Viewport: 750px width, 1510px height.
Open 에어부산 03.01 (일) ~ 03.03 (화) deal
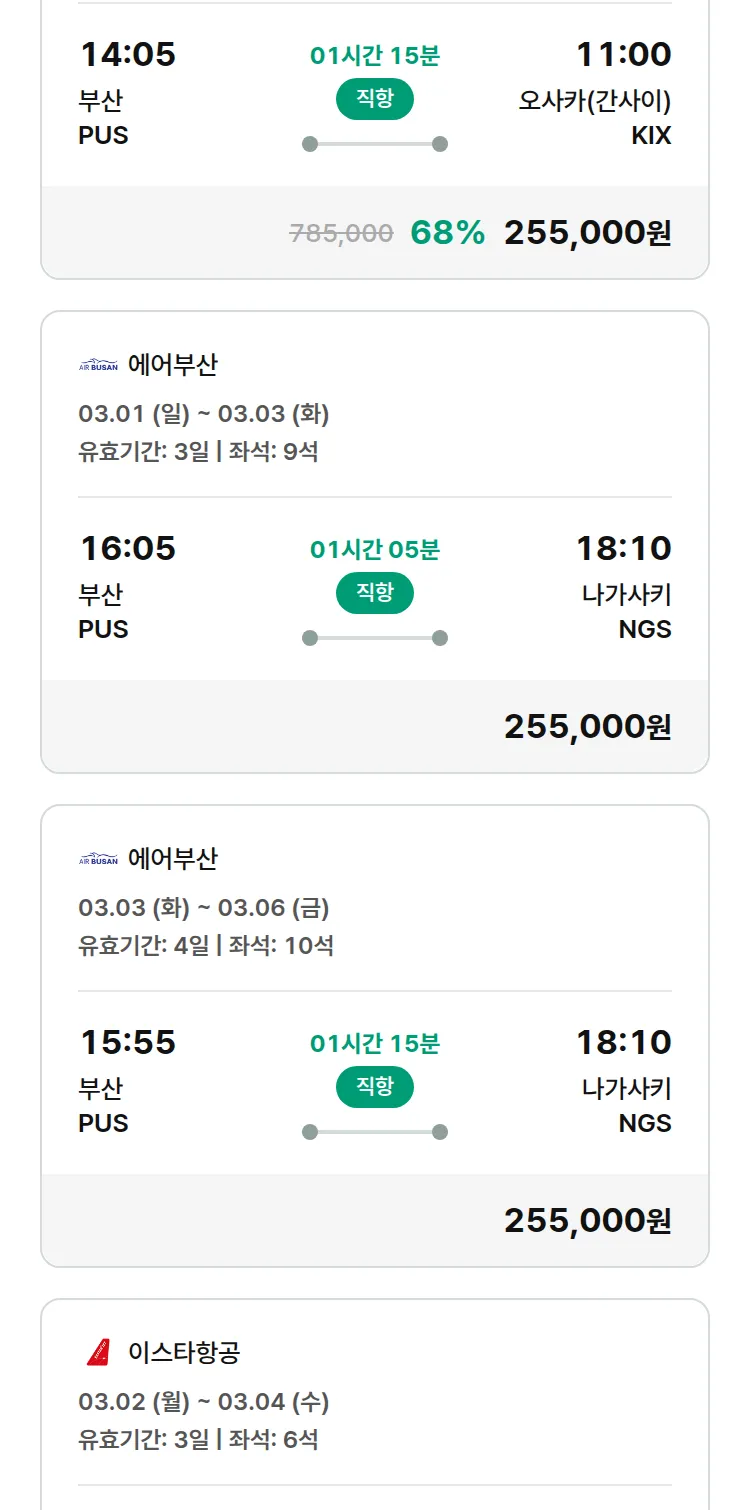(x=203, y=414)
